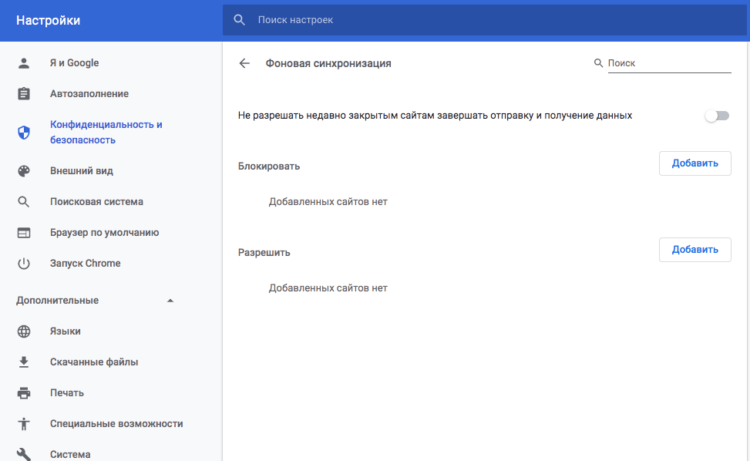750x461 pixels.
Task: Focus the Поиск настроек search bar
Action: [485, 20]
